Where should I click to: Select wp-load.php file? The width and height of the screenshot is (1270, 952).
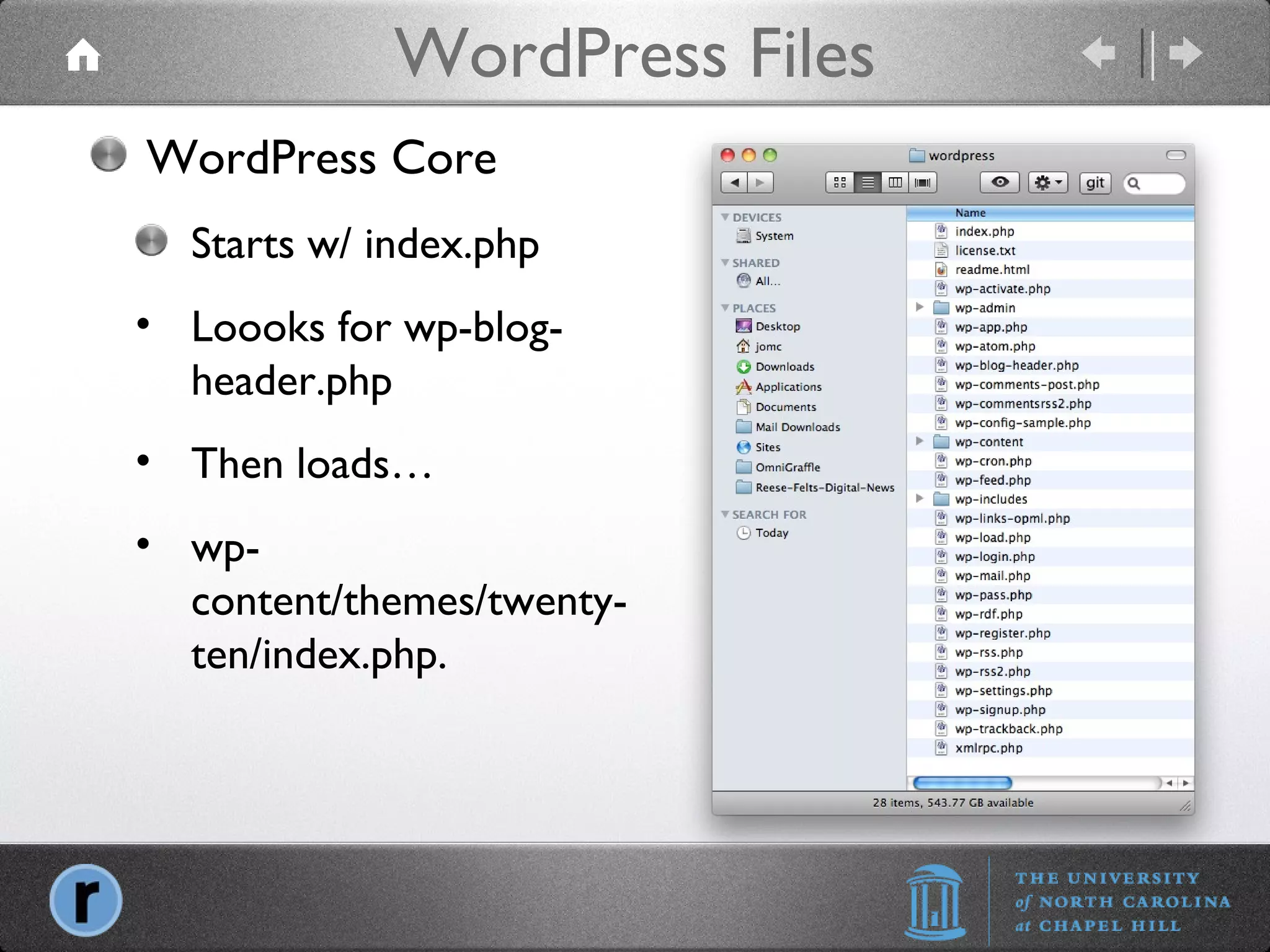[1050, 537]
